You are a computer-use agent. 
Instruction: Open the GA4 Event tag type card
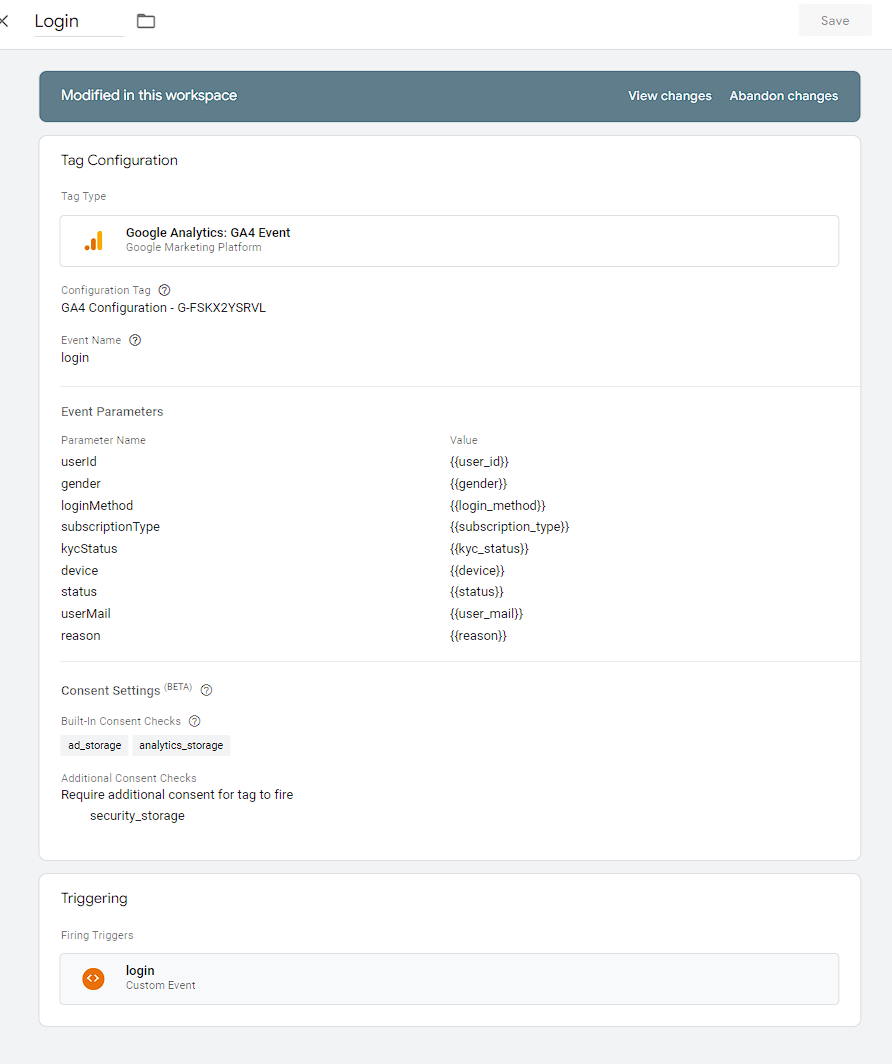coord(449,241)
